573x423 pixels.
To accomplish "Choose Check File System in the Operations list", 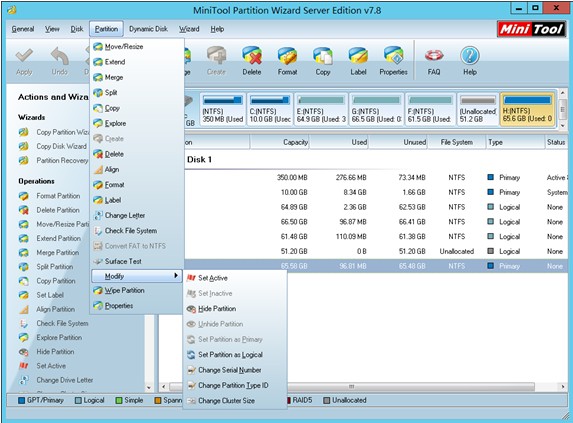I will (x=54, y=323).
